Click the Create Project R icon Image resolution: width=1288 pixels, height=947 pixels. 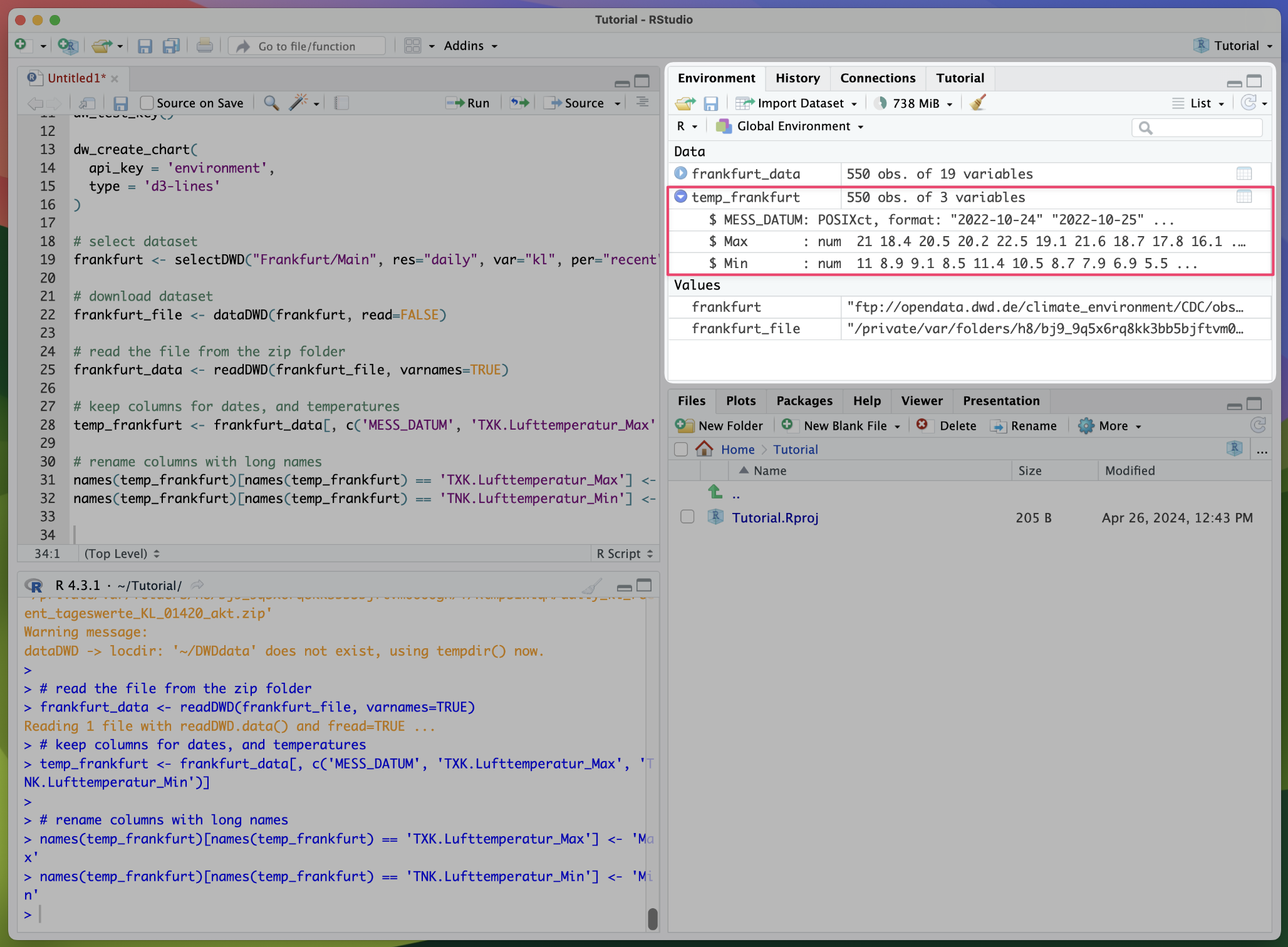(68, 45)
